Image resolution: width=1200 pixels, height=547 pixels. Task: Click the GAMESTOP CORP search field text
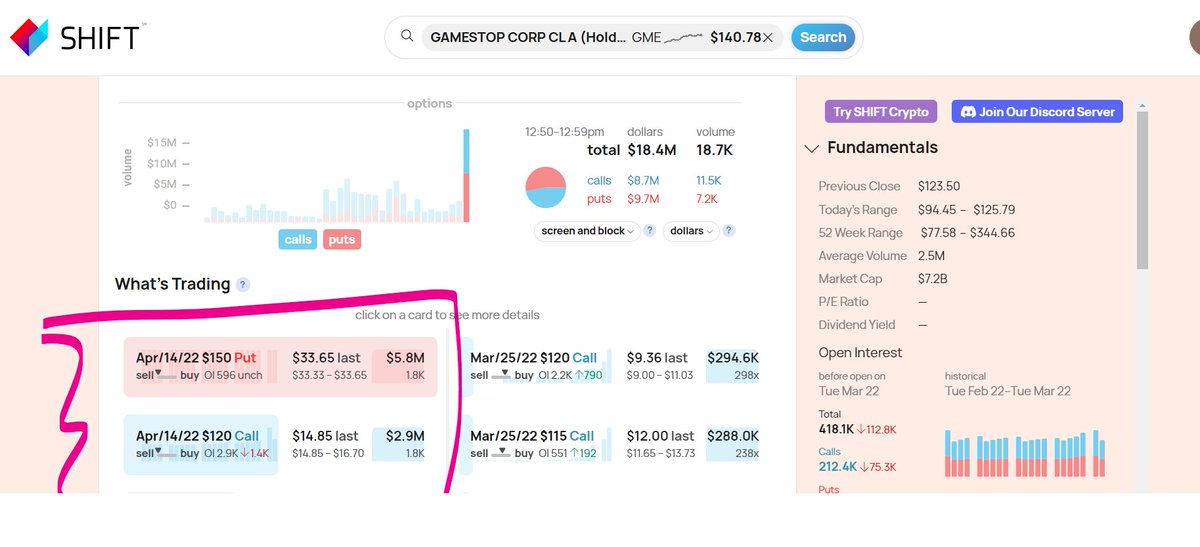pyautogui.click(x=527, y=37)
